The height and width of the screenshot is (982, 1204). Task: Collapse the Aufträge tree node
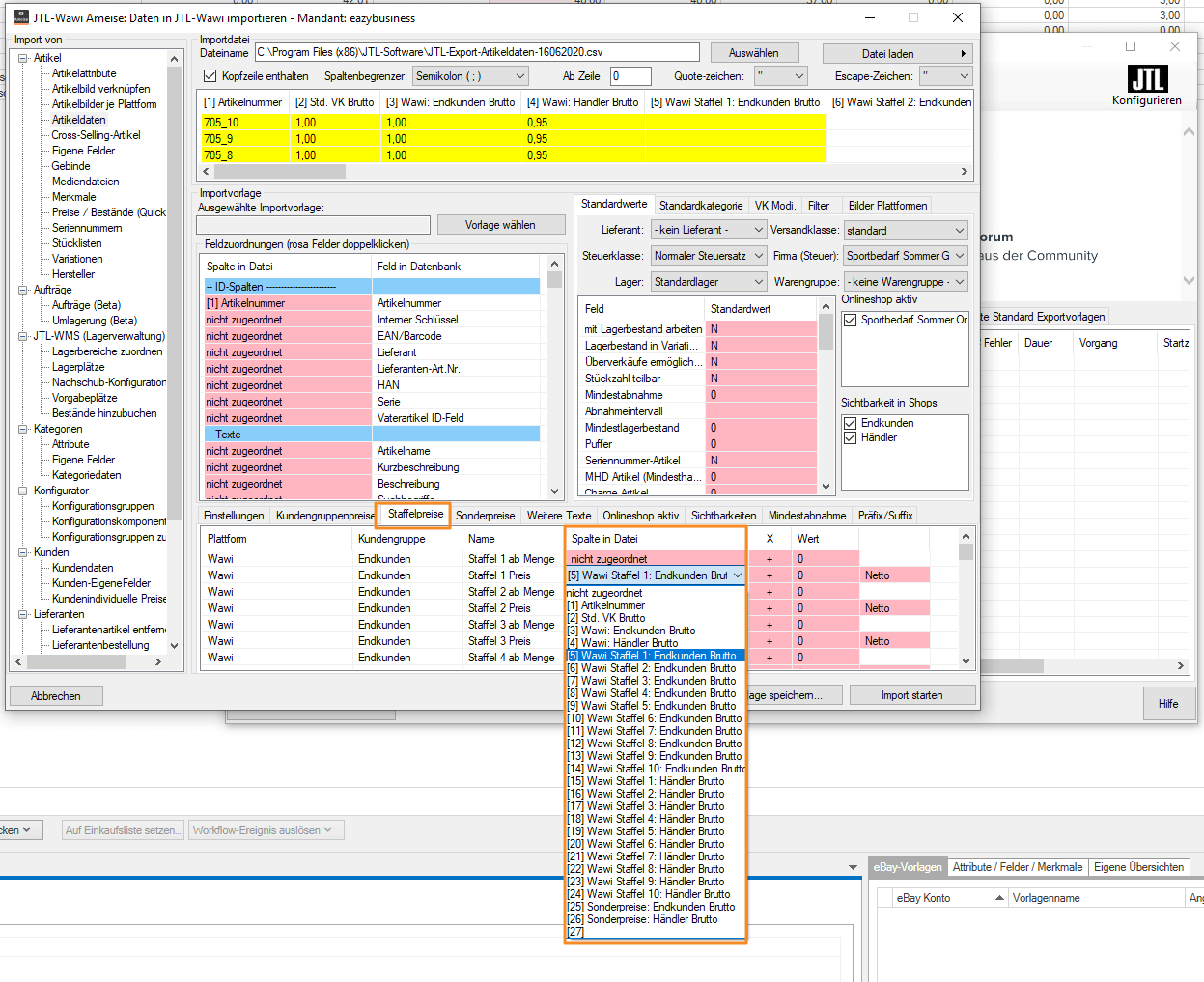pyautogui.click(x=23, y=290)
